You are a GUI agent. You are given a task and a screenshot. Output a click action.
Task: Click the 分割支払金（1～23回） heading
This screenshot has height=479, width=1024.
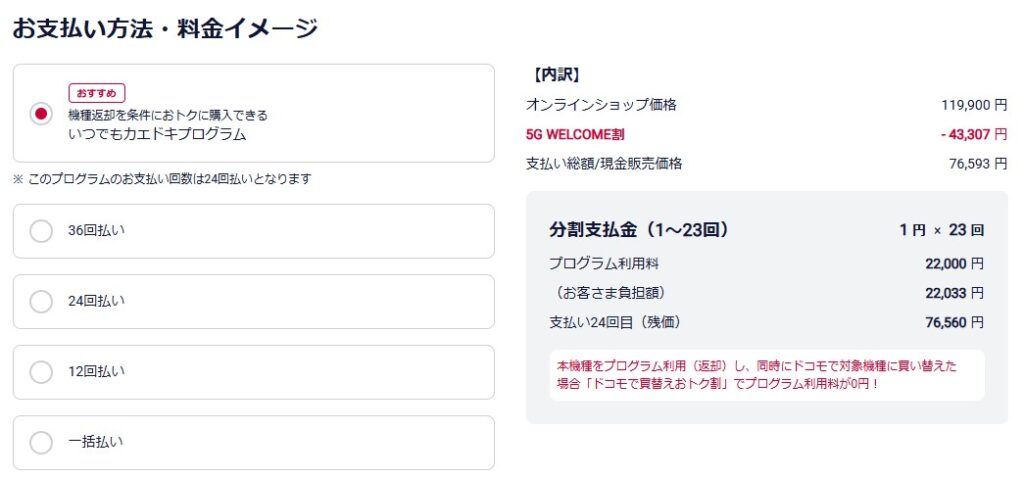pyautogui.click(x=639, y=229)
